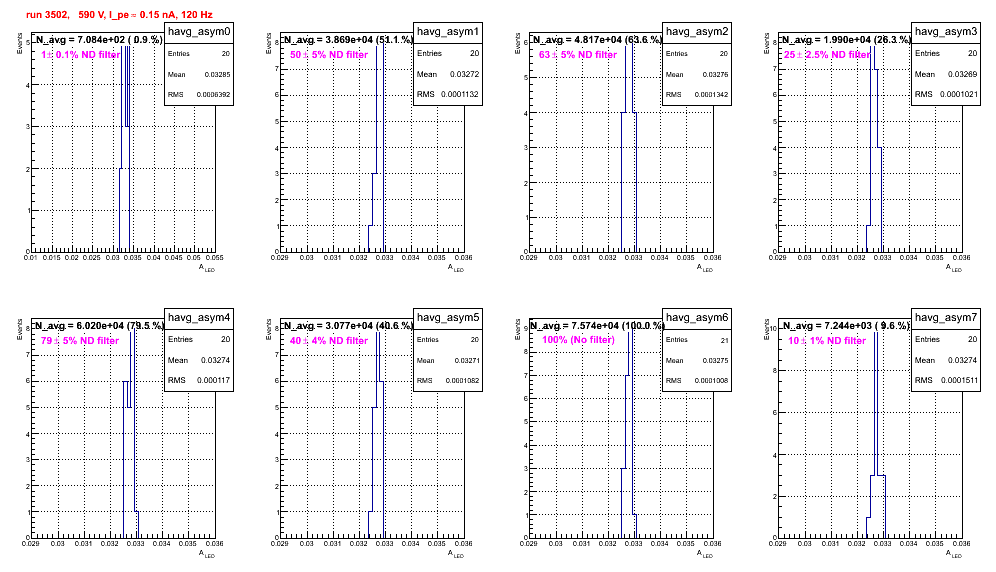The height and width of the screenshot is (572, 996).
Task: Click the N_avg = 7.084e+02 (0.9%) label
Action: (x=99, y=39)
